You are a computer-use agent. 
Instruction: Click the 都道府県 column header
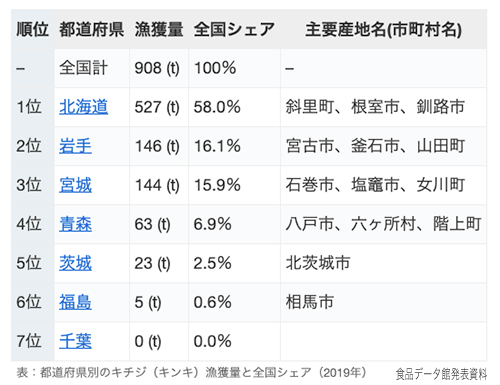tap(92, 29)
